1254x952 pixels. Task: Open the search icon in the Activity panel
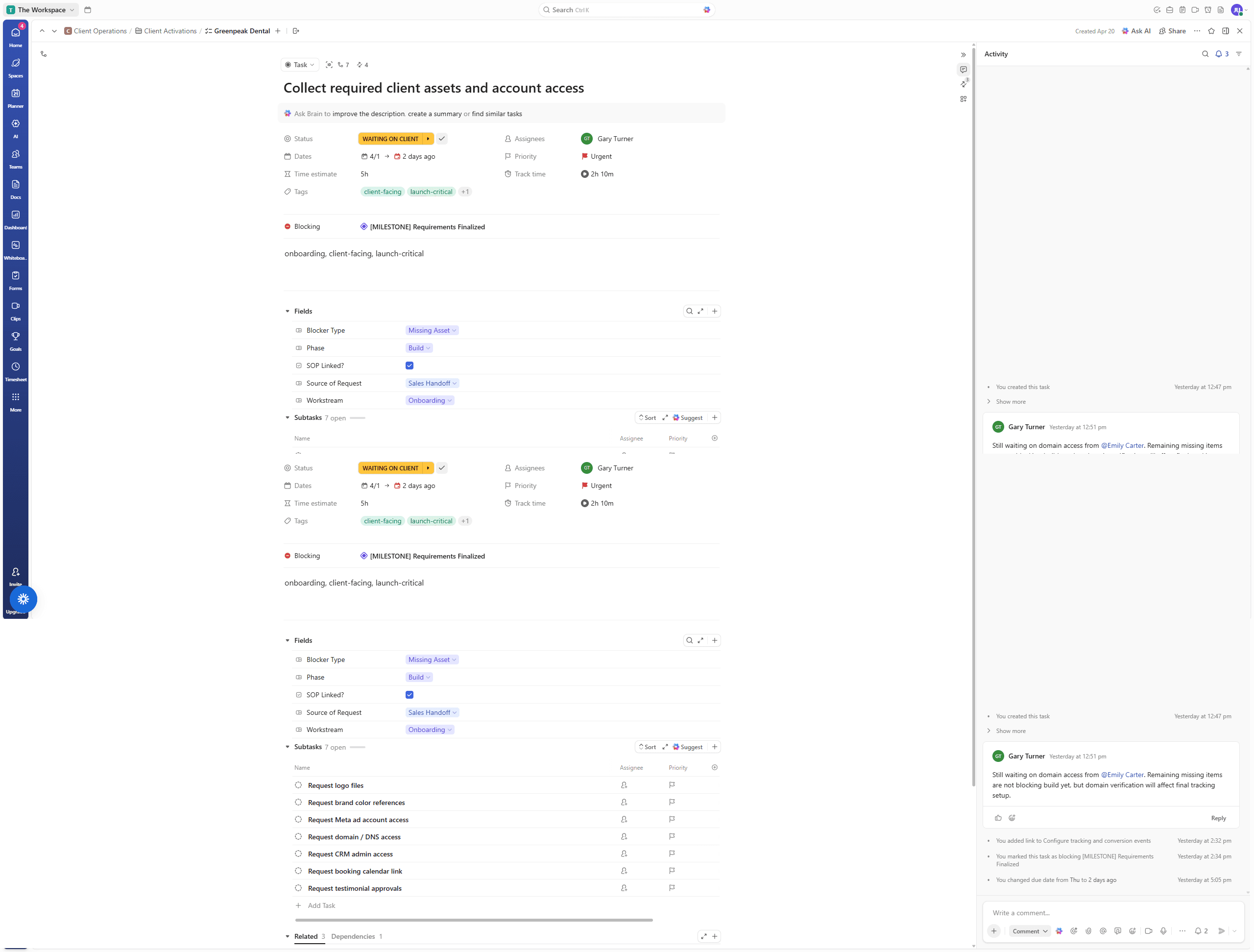point(1205,54)
